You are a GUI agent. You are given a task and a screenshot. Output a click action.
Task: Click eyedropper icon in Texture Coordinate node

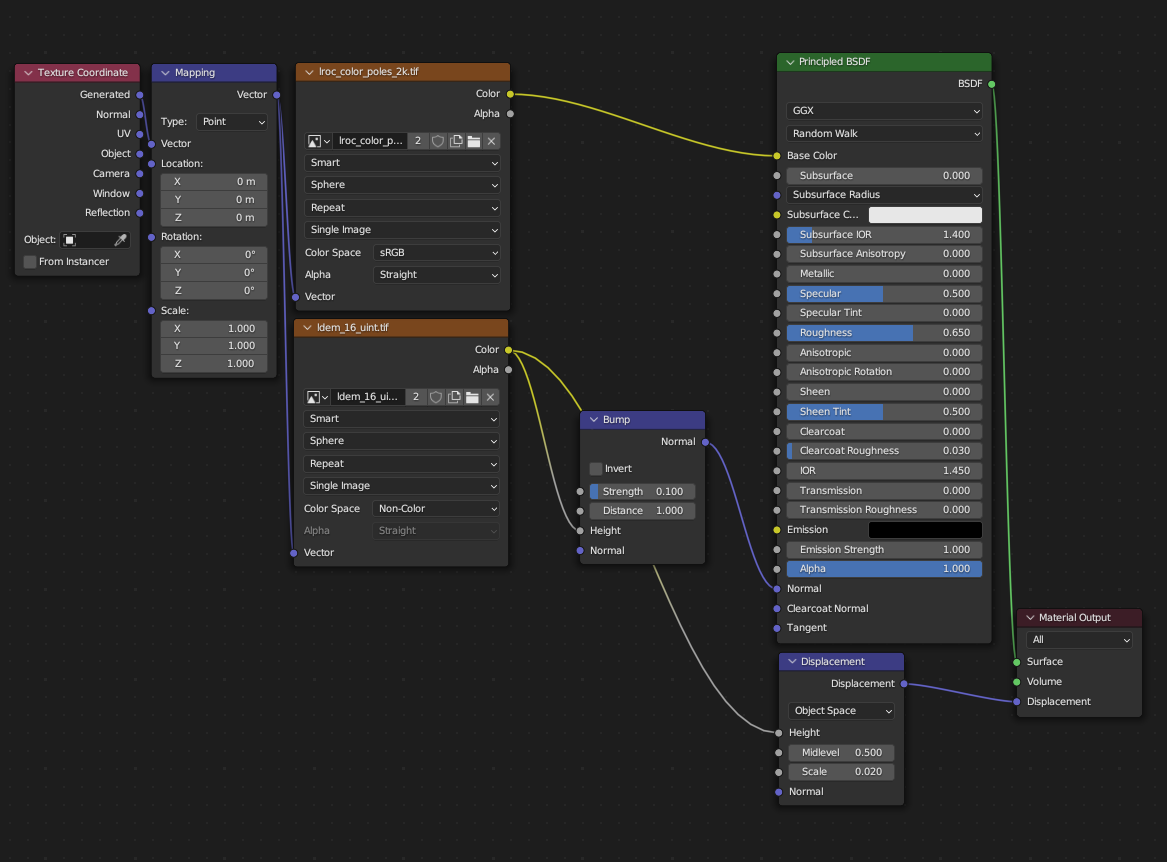click(120, 240)
